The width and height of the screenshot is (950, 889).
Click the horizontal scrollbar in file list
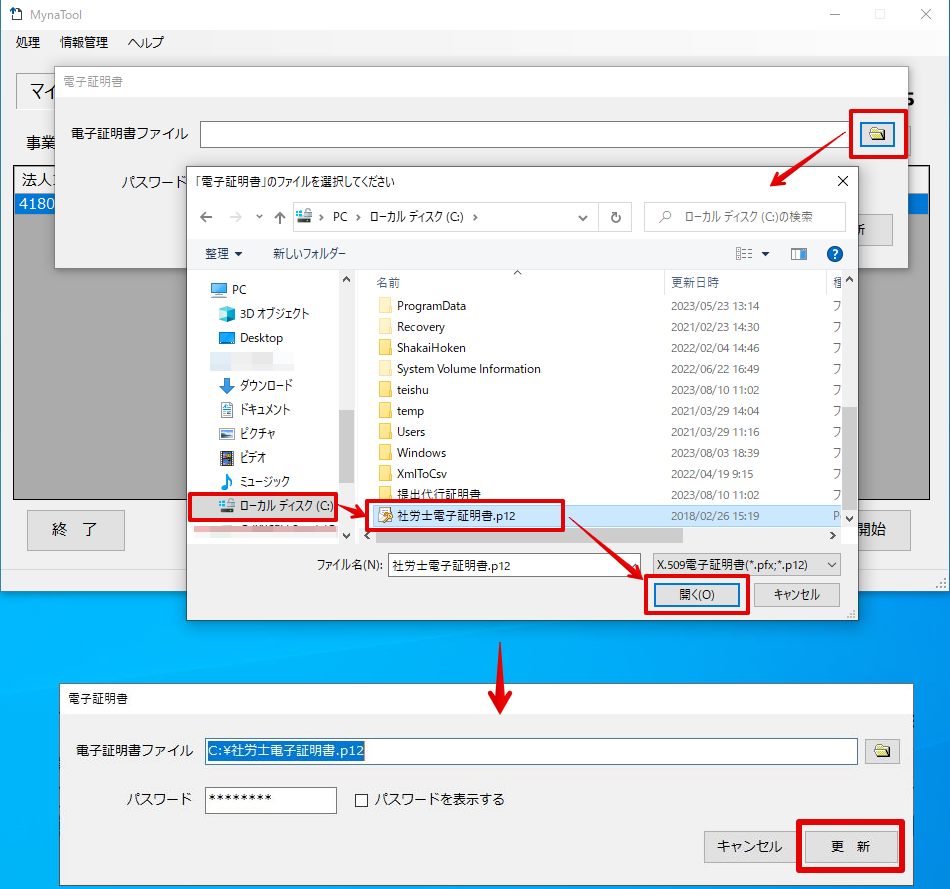click(529, 535)
